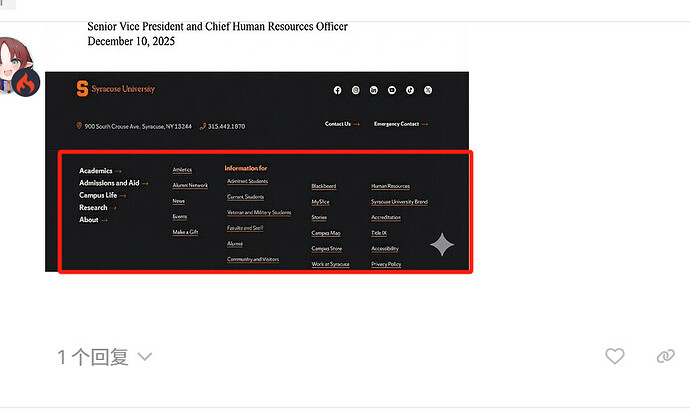The image size is (690, 414).
Task: Click the Admissions and Aid footer link
Action: tap(114, 183)
